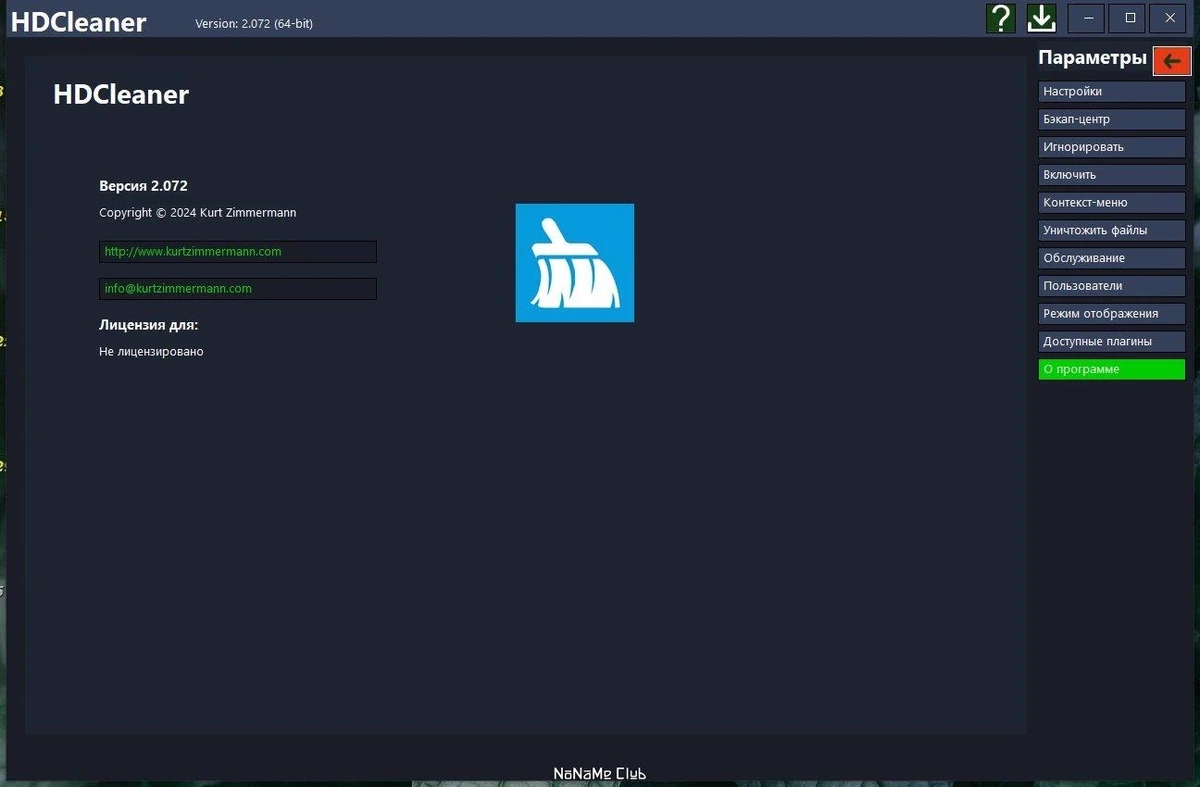
Task: Open the help question mark icon
Action: [x=1001, y=18]
